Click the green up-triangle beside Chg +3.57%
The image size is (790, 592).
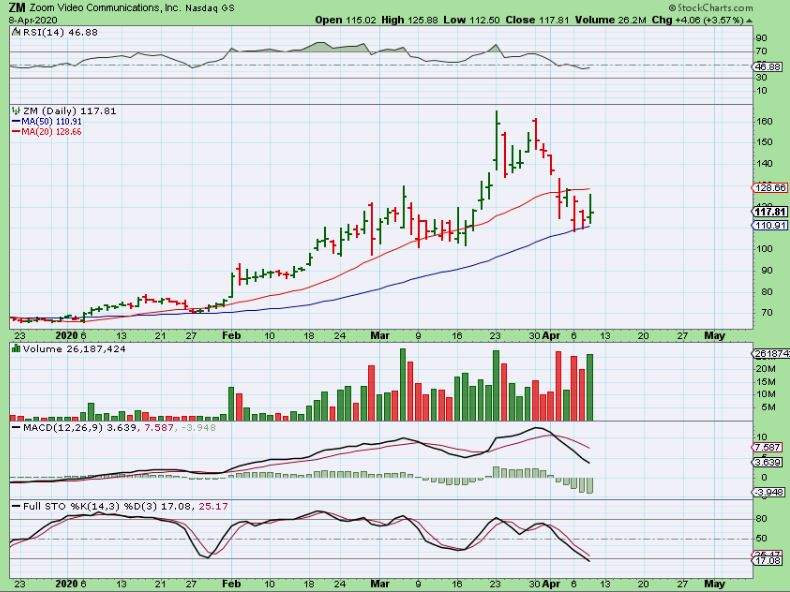pyautogui.click(x=749, y=21)
